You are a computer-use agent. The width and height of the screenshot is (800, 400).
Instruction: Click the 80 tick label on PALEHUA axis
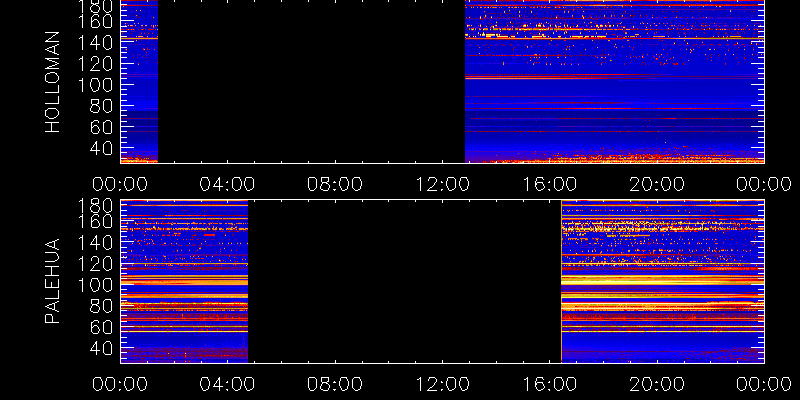[x=104, y=306]
